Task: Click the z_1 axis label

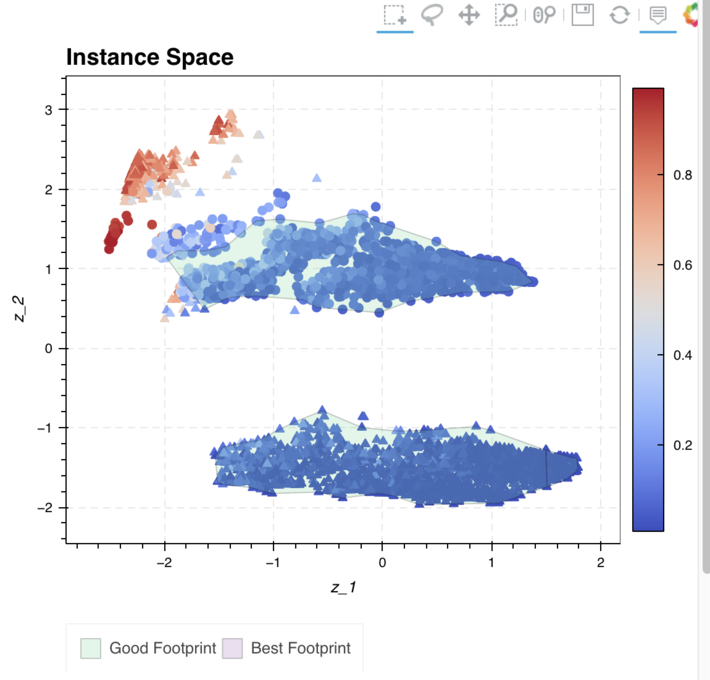Action: coord(344,587)
